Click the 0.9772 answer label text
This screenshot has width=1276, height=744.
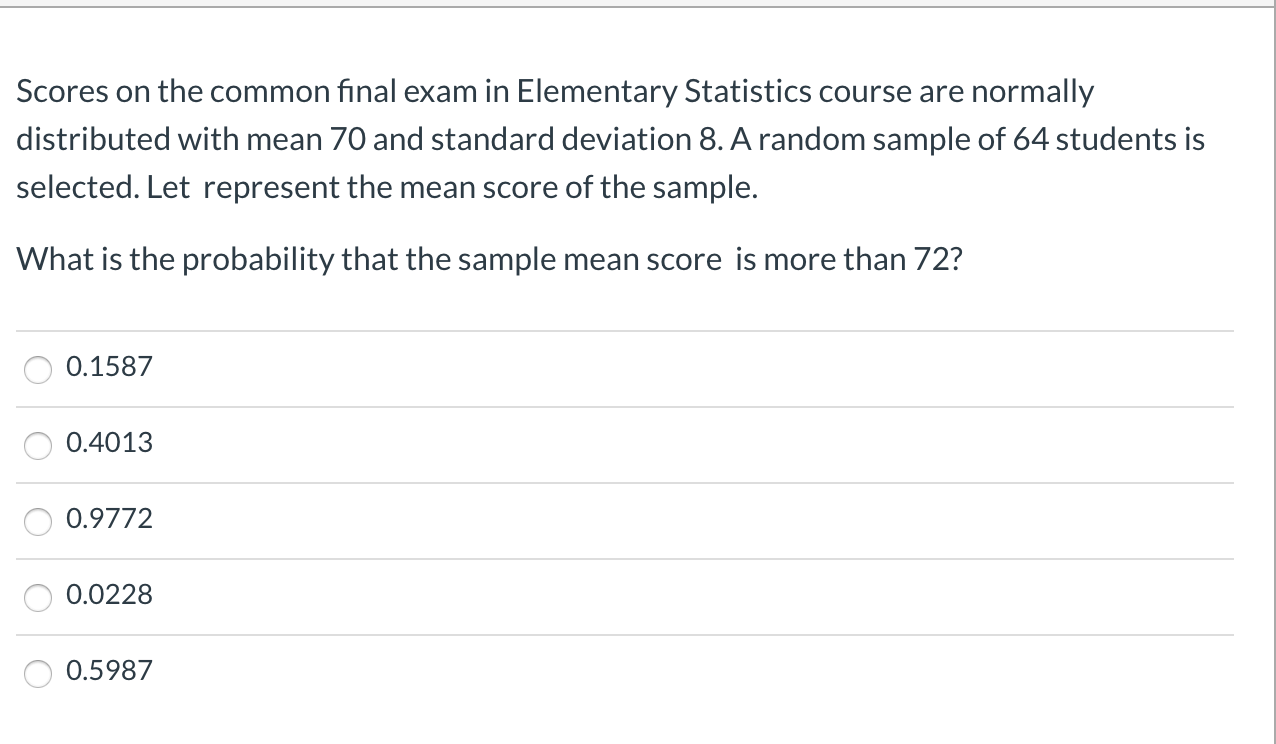(108, 519)
